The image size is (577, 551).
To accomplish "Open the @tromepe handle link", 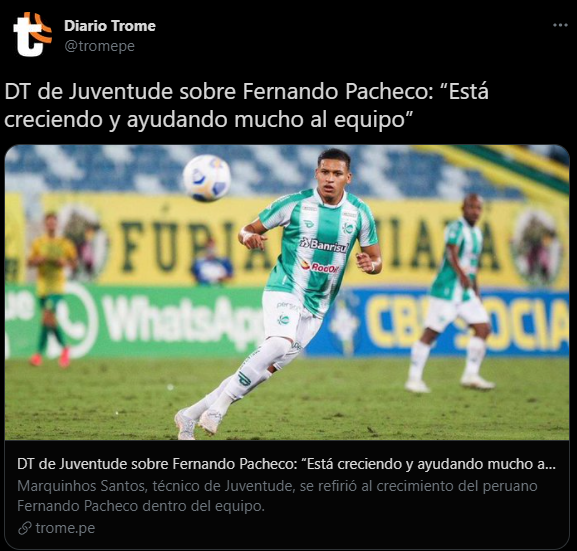I will pos(99,46).
